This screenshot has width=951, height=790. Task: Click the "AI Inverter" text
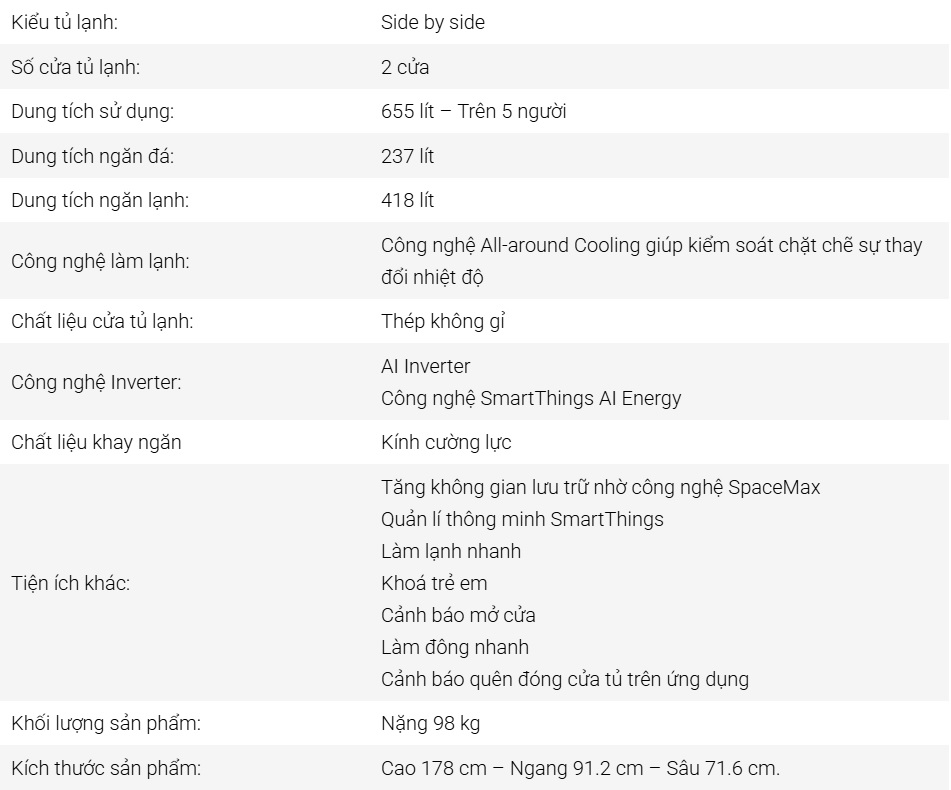coord(425,366)
